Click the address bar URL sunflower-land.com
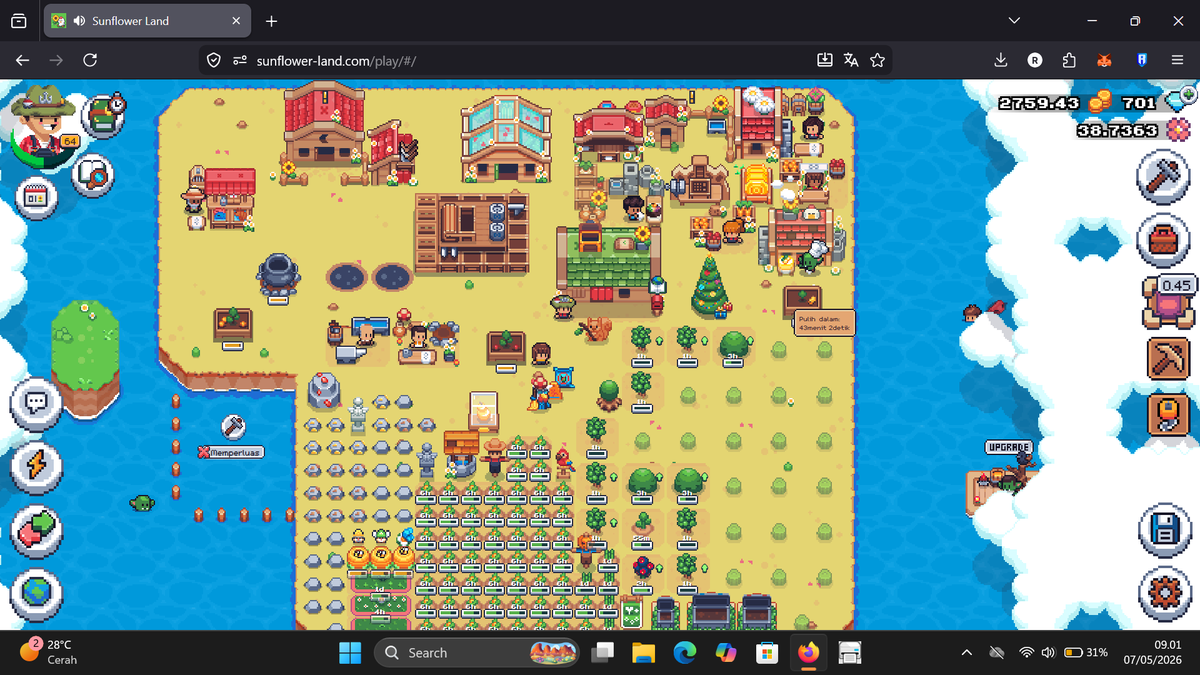The image size is (1200, 675). pyautogui.click(x=337, y=61)
